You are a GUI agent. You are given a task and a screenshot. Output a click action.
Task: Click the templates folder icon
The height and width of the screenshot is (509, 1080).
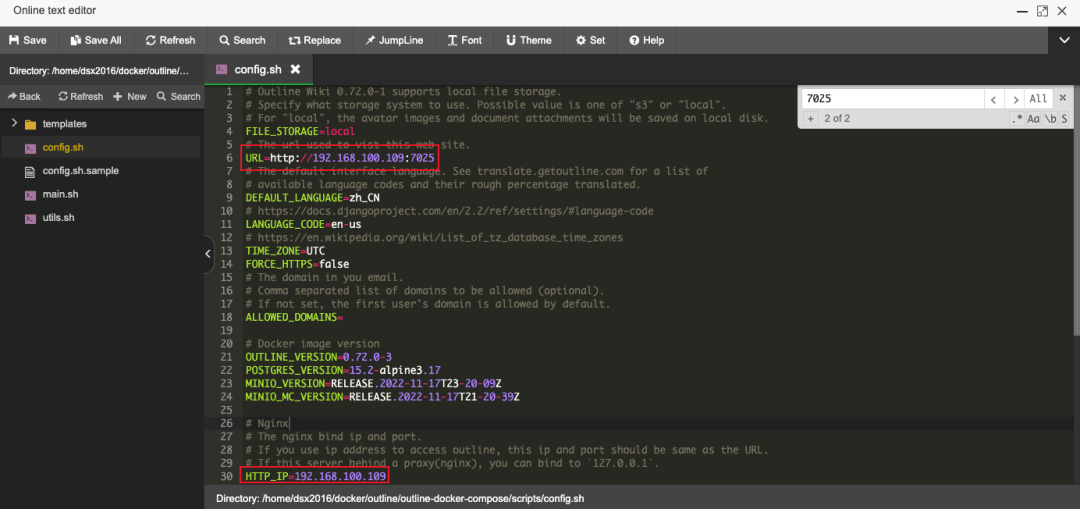(x=30, y=125)
